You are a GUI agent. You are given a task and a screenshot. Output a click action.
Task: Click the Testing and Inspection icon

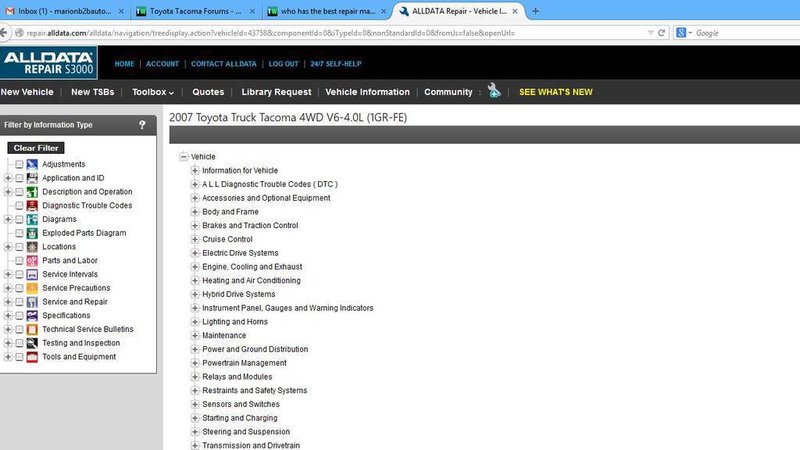point(32,343)
